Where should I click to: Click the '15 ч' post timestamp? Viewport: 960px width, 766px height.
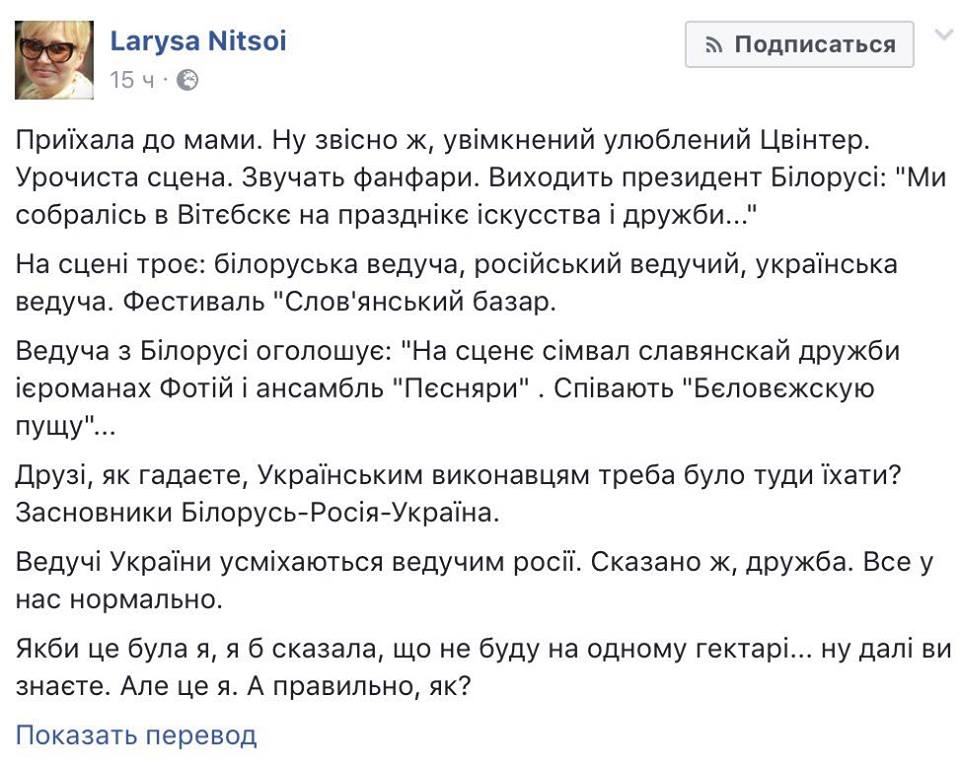[132, 80]
